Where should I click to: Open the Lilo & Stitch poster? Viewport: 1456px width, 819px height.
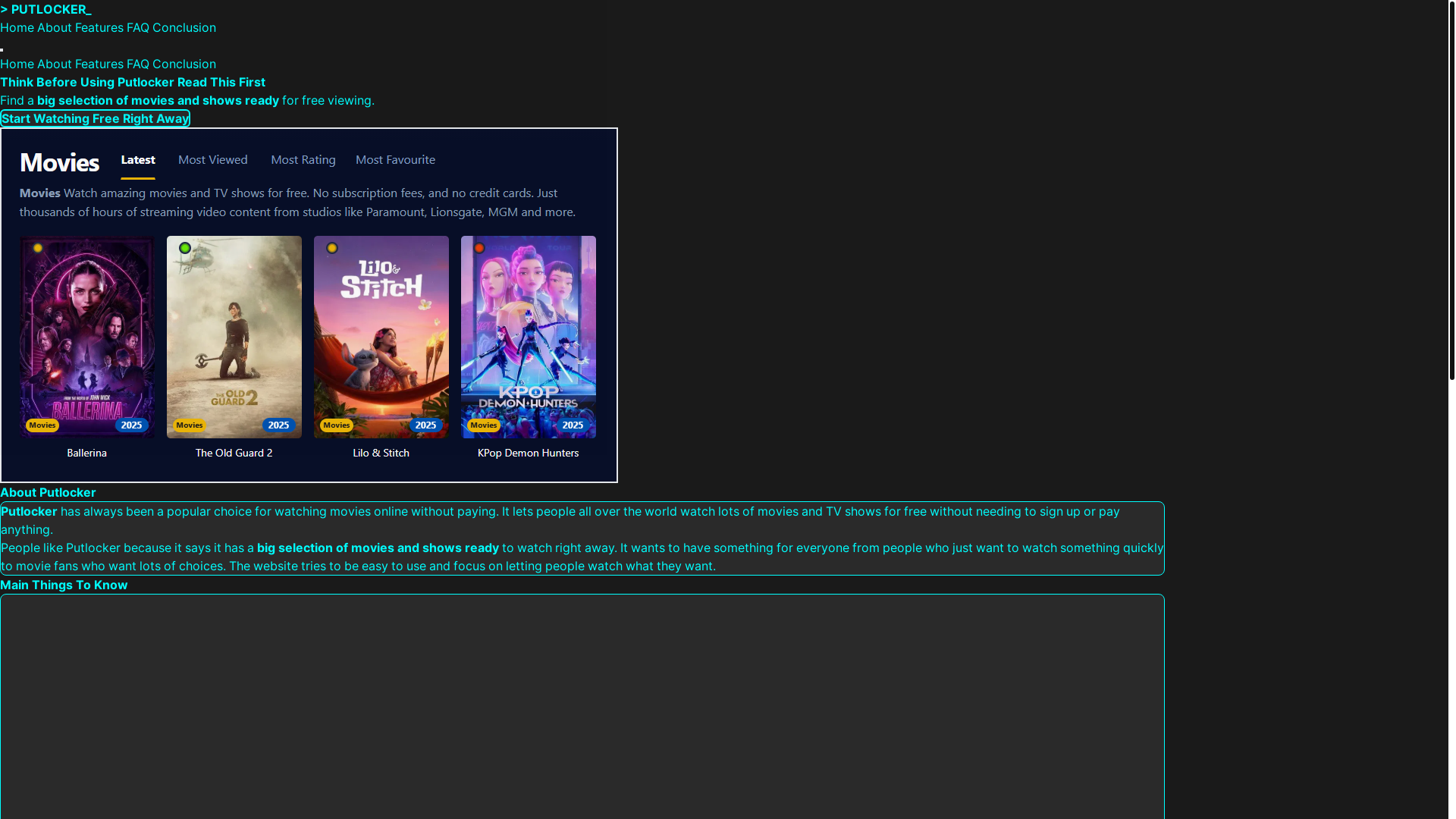[381, 337]
